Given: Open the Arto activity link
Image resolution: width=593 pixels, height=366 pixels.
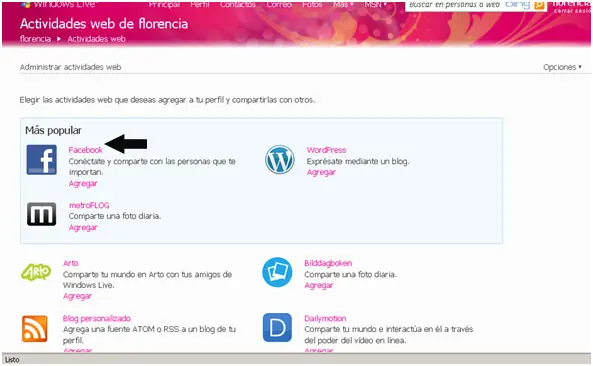Looking at the screenshot, I should tap(71, 263).
